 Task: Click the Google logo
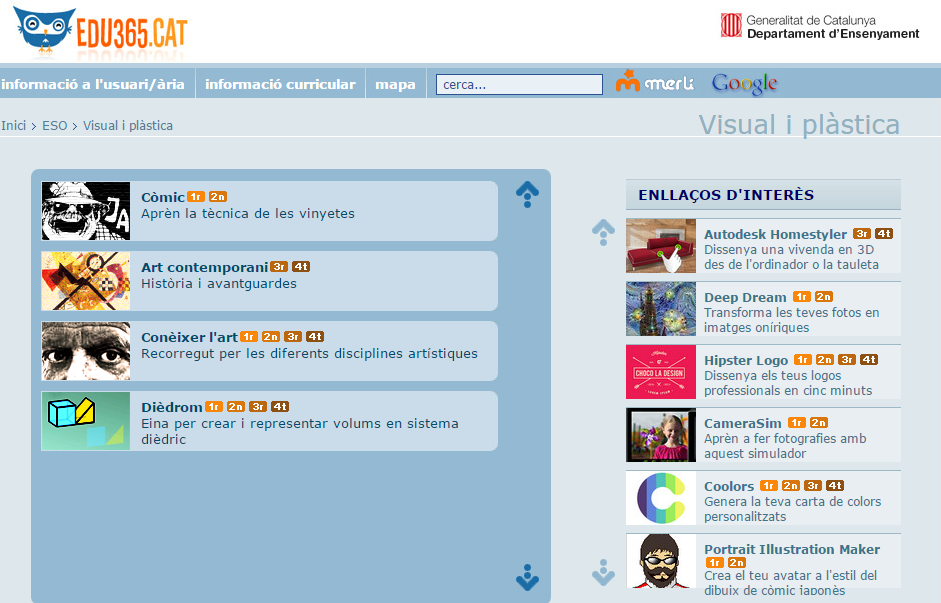(744, 84)
